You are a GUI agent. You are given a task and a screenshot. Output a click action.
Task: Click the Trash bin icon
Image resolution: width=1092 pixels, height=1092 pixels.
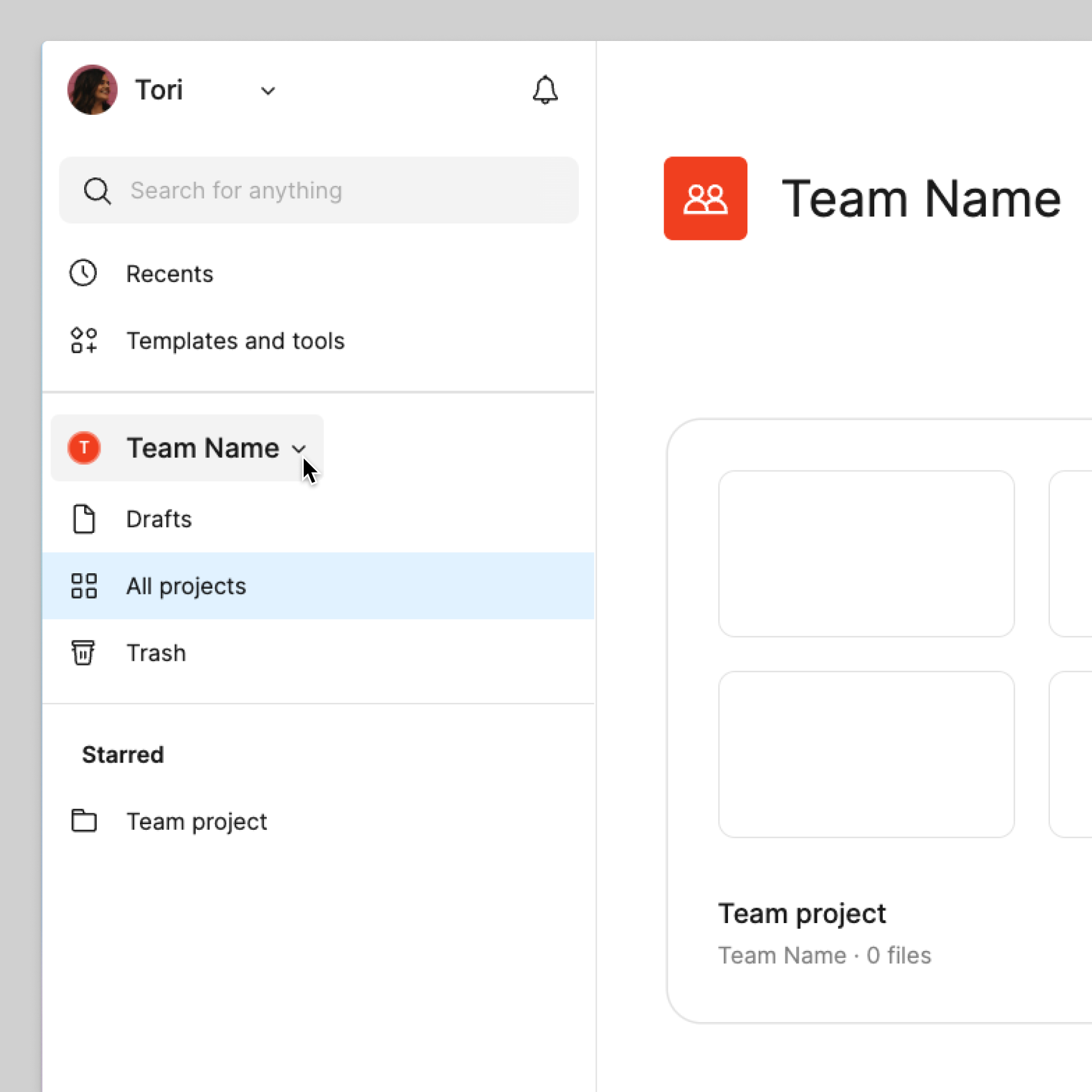[84, 652]
